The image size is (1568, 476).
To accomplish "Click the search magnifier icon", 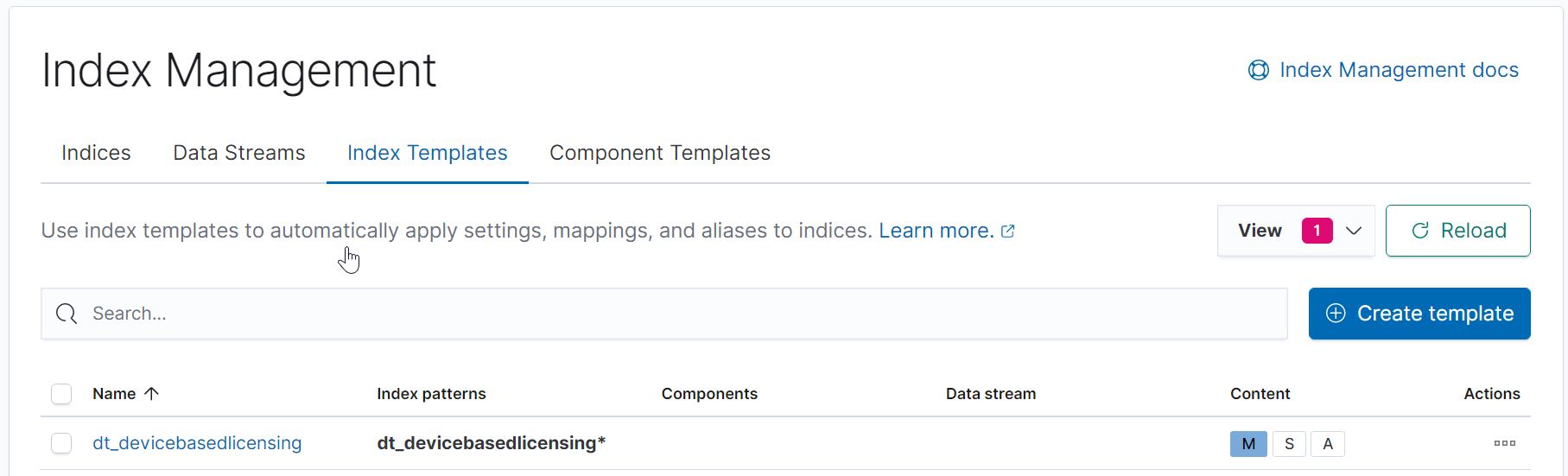I will coord(67,314).
